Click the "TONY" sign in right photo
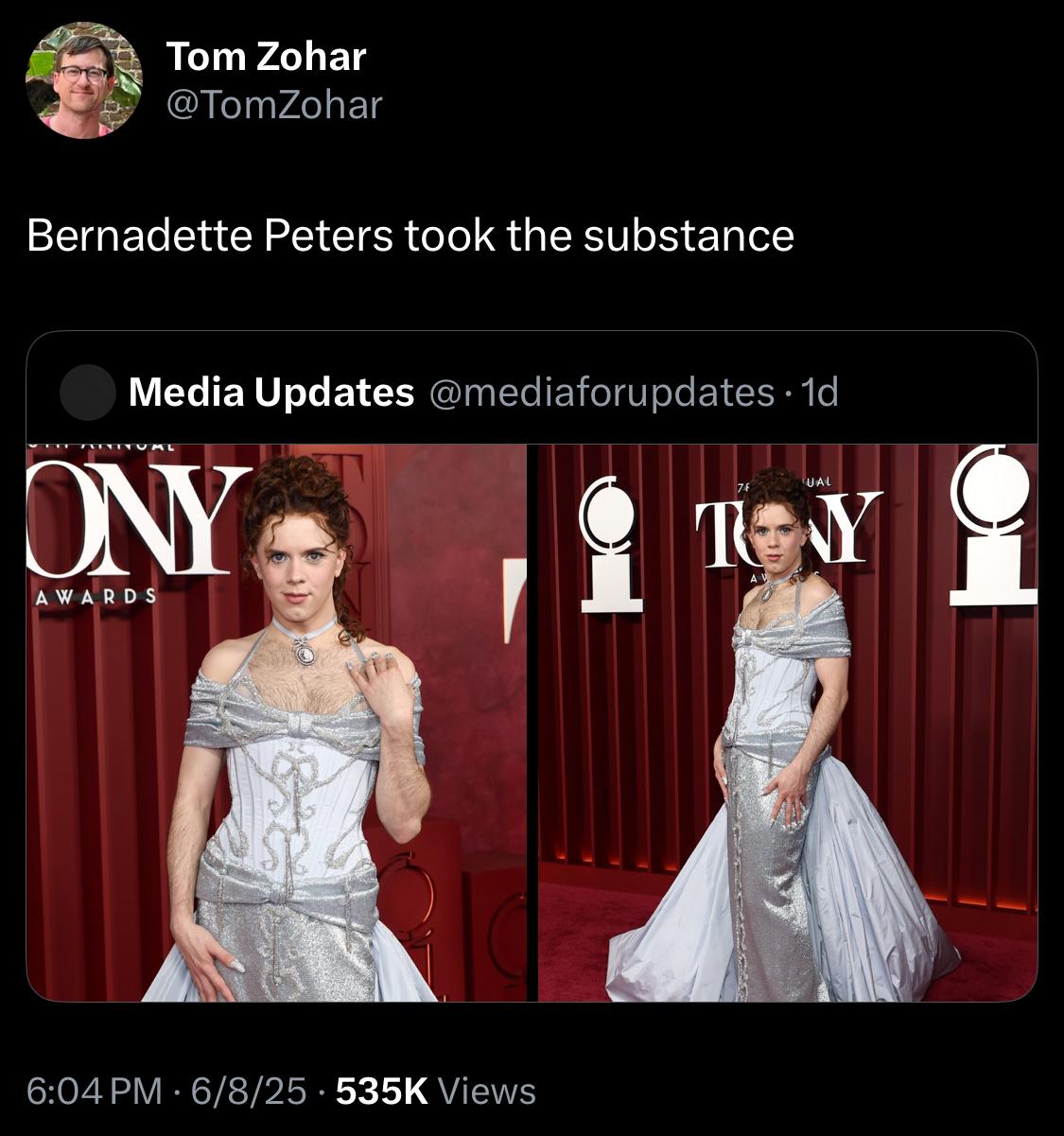Screen dimensions: 1064x1136 (788, 532)
